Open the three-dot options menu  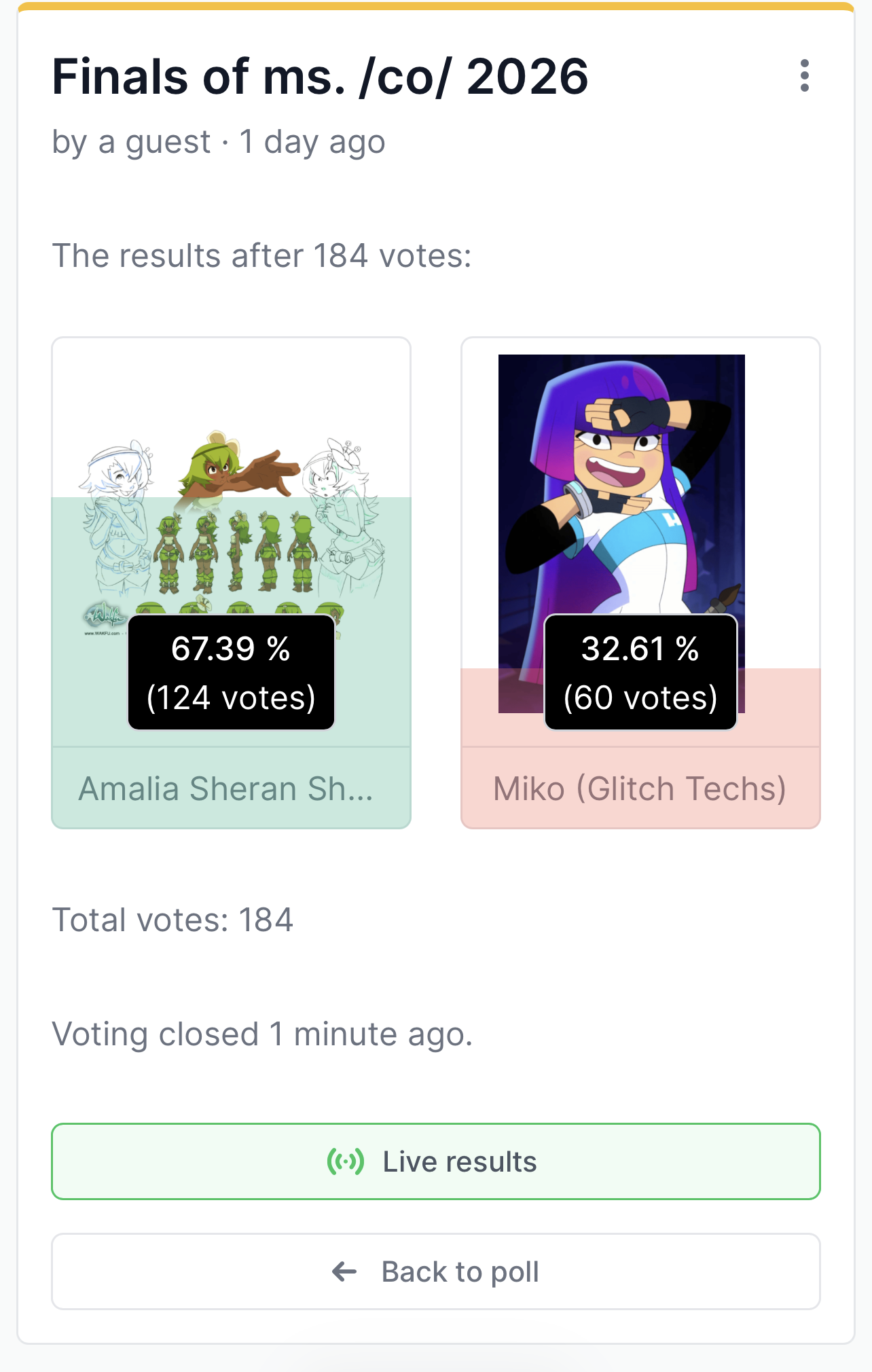point(805,75)
